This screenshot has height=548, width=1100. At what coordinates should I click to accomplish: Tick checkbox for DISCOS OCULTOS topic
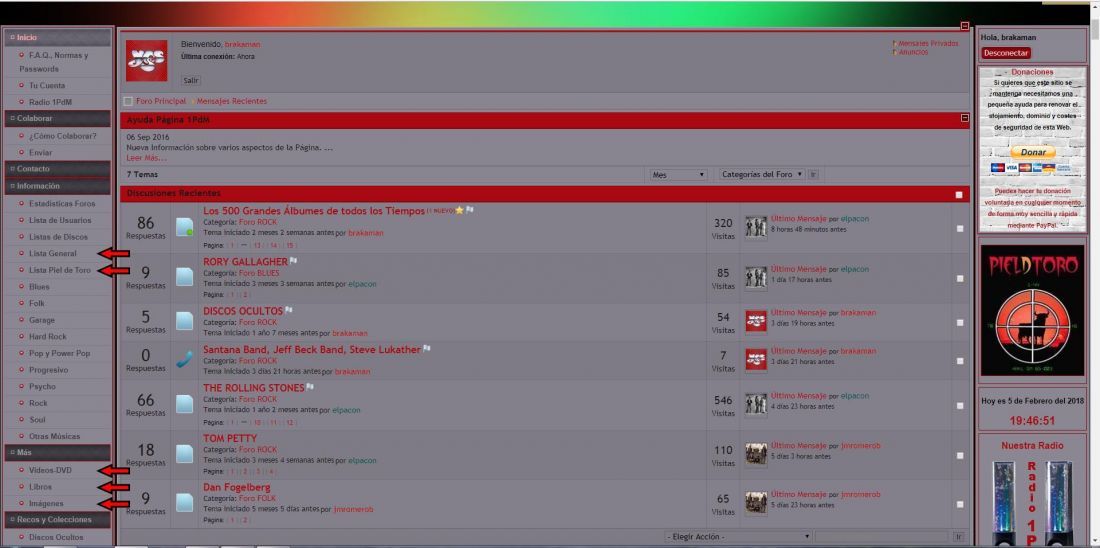(960, 323)
